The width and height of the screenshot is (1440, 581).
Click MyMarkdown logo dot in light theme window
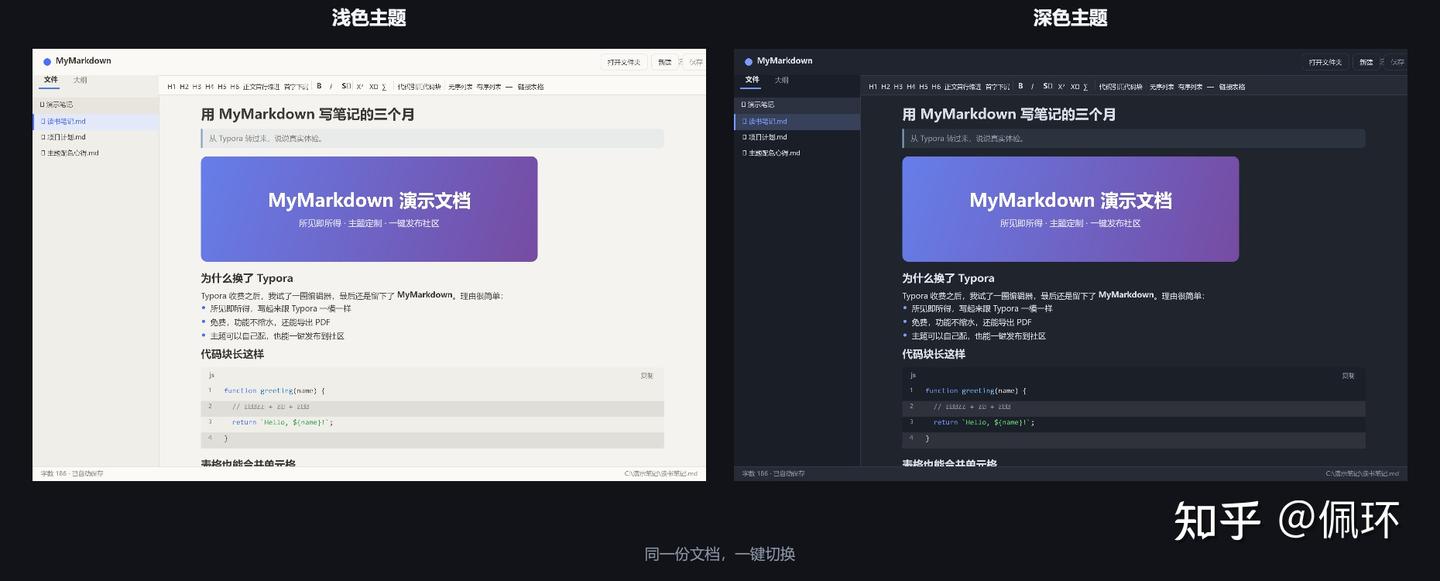point(47,62)
